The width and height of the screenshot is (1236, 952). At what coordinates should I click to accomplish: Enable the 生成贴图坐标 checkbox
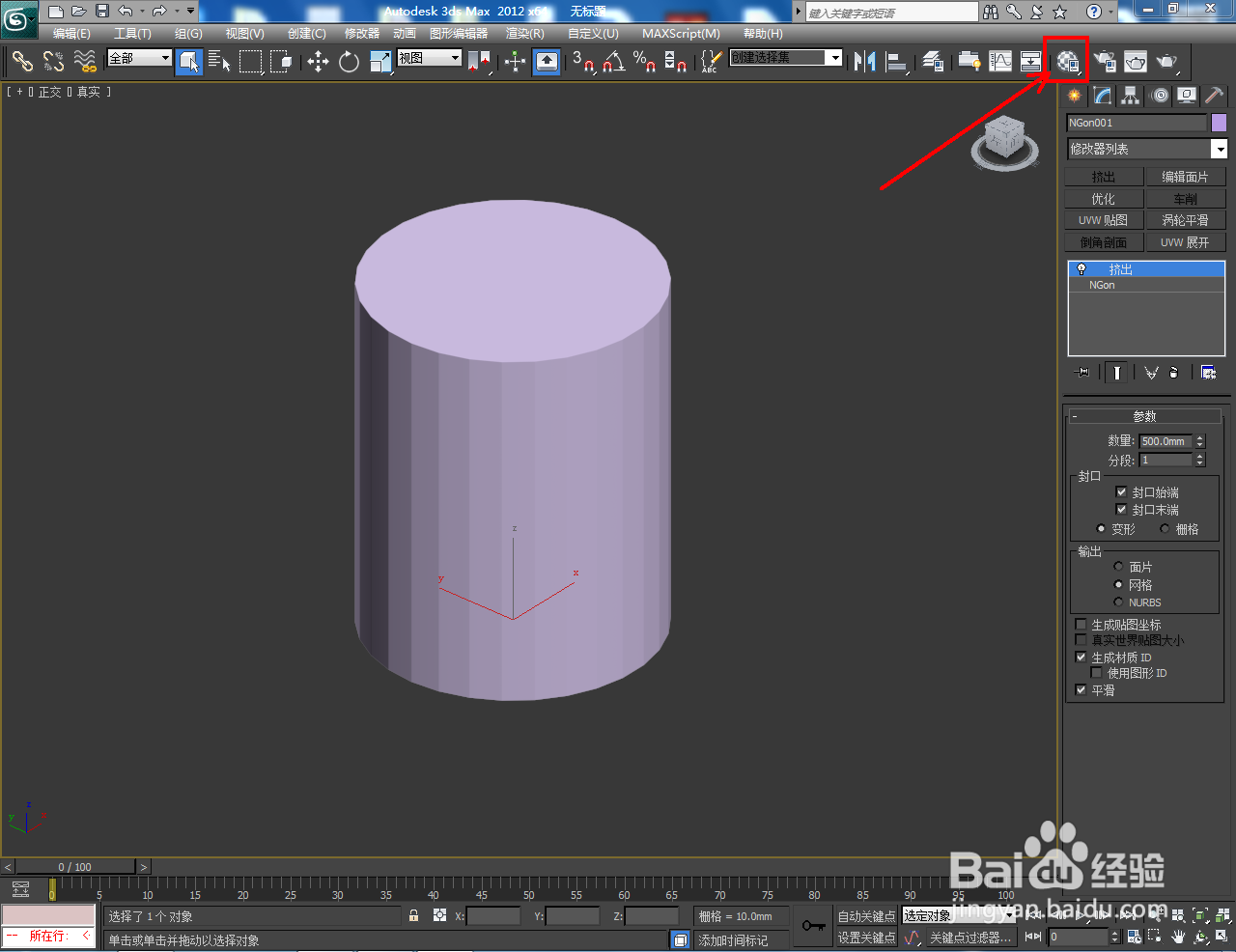pyautogui.click(x=1081, y=625)
